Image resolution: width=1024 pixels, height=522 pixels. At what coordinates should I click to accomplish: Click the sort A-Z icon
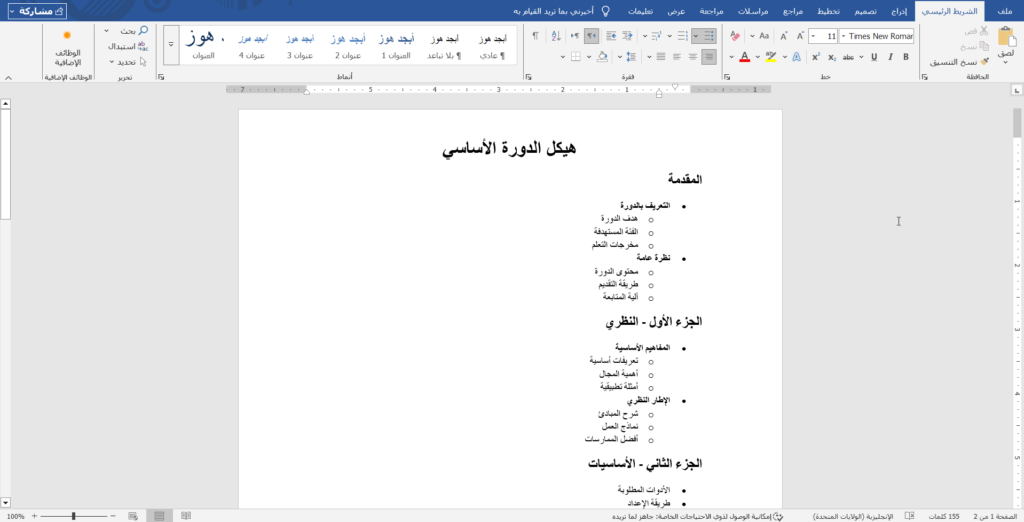coord(554,36)
